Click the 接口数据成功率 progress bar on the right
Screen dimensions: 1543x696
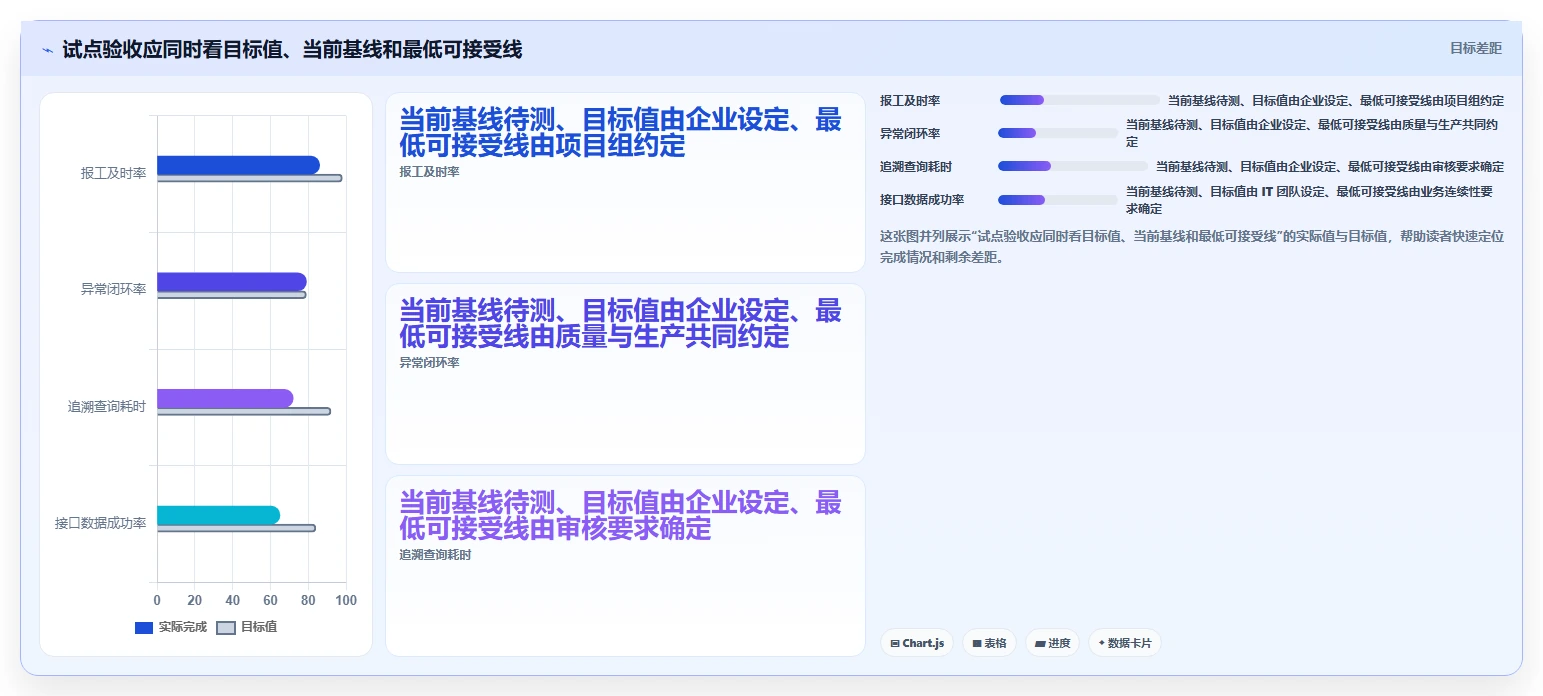(1058, 200)
